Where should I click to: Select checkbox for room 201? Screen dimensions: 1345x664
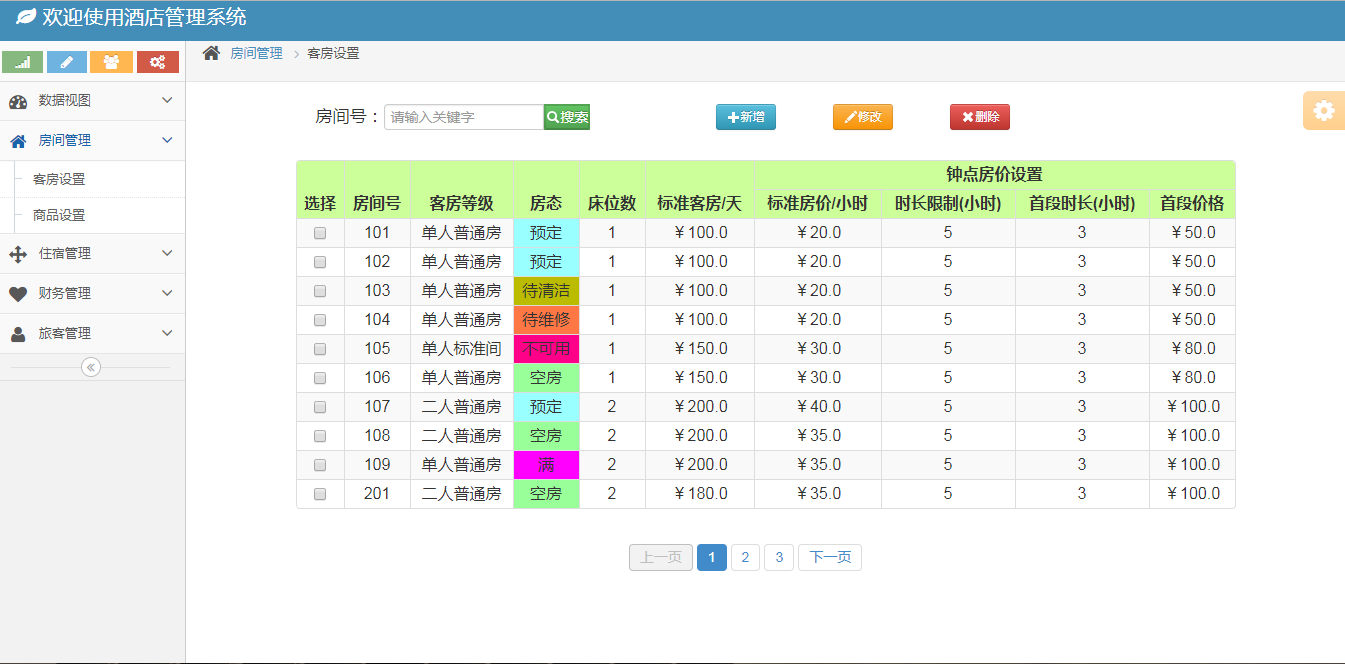click(x=320, y=494)
